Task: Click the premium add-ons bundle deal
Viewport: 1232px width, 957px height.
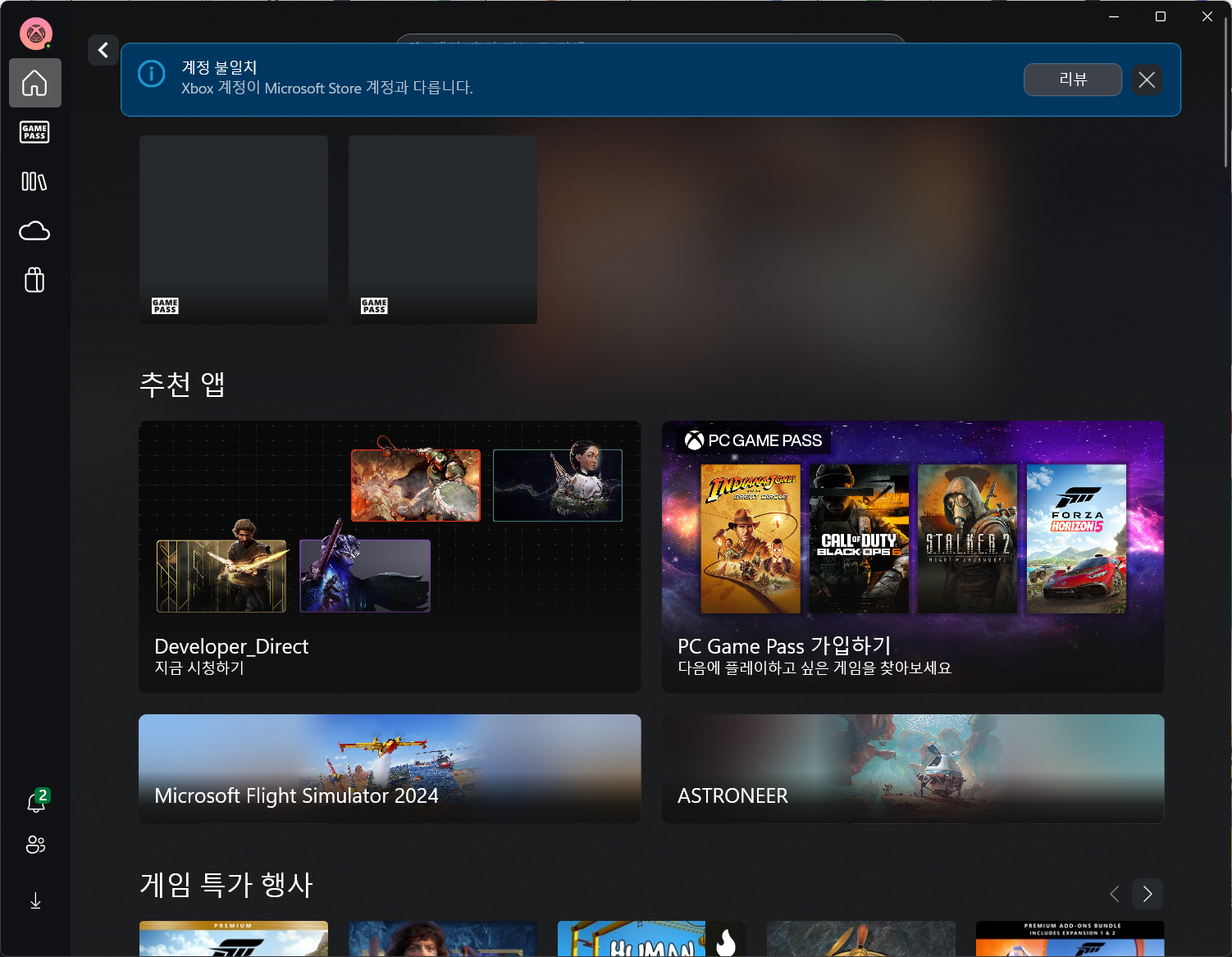Action: click(1070, 939)
